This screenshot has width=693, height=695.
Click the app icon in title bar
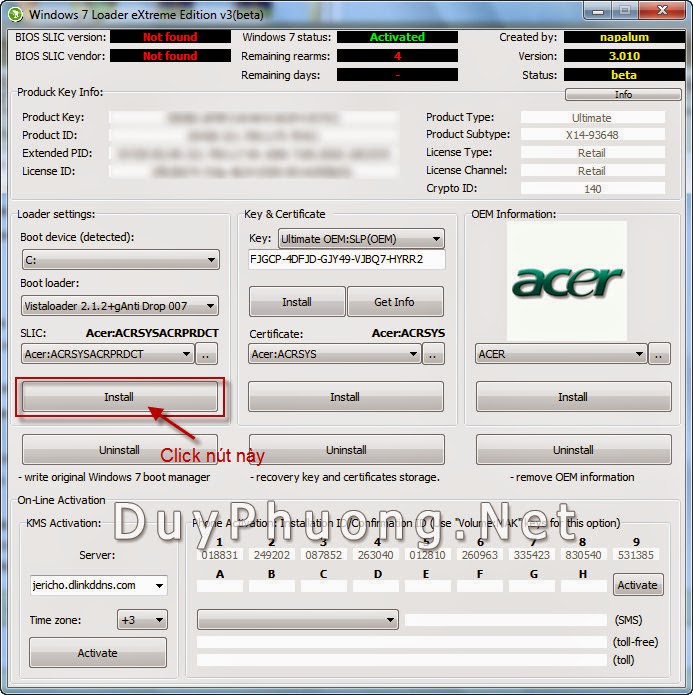(15, 14)
